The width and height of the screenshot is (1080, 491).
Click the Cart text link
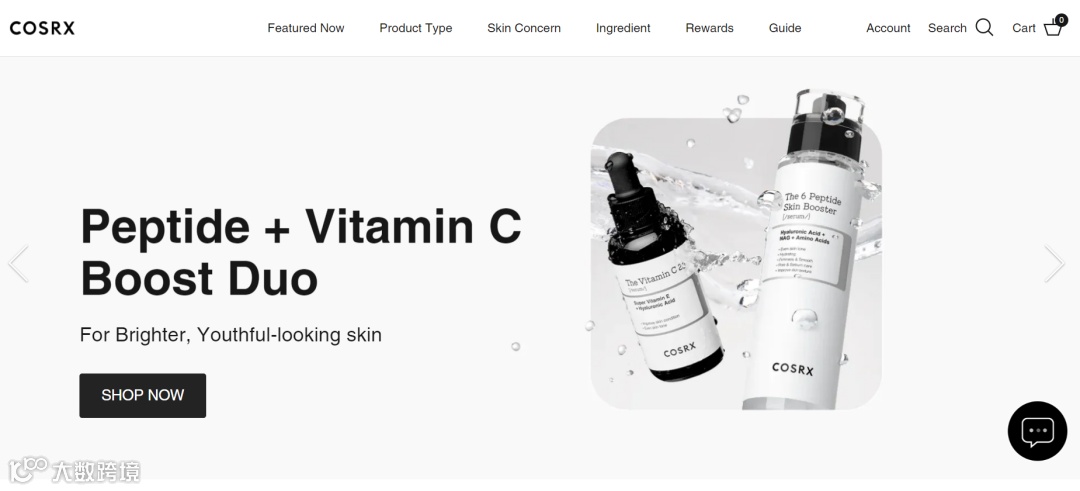1024,28
